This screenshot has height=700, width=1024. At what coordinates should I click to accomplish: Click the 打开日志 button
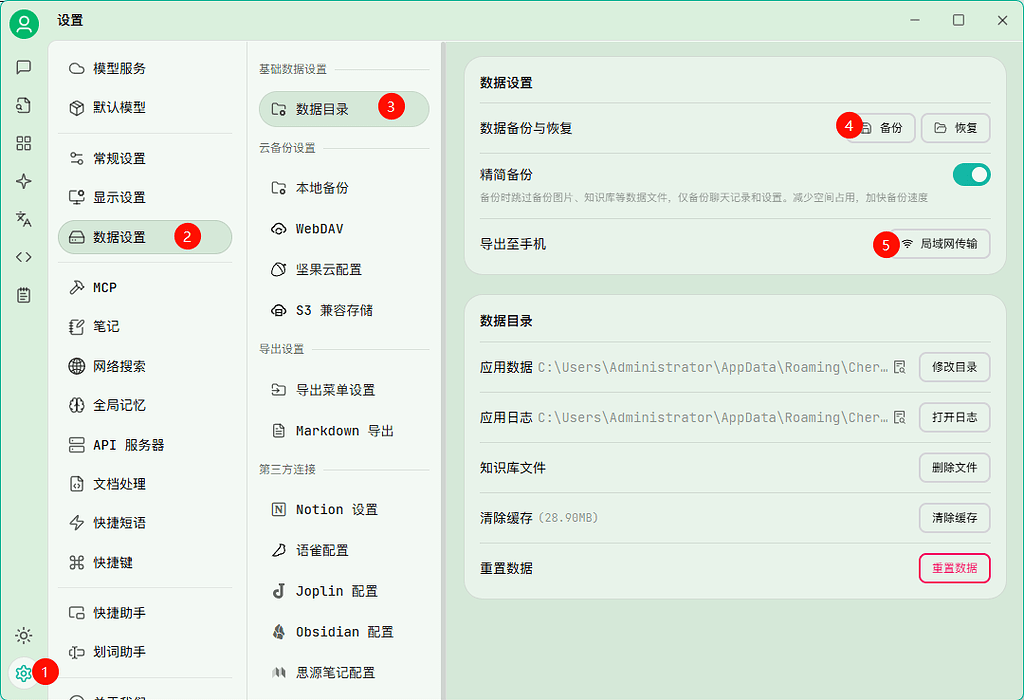coord(955,417)
